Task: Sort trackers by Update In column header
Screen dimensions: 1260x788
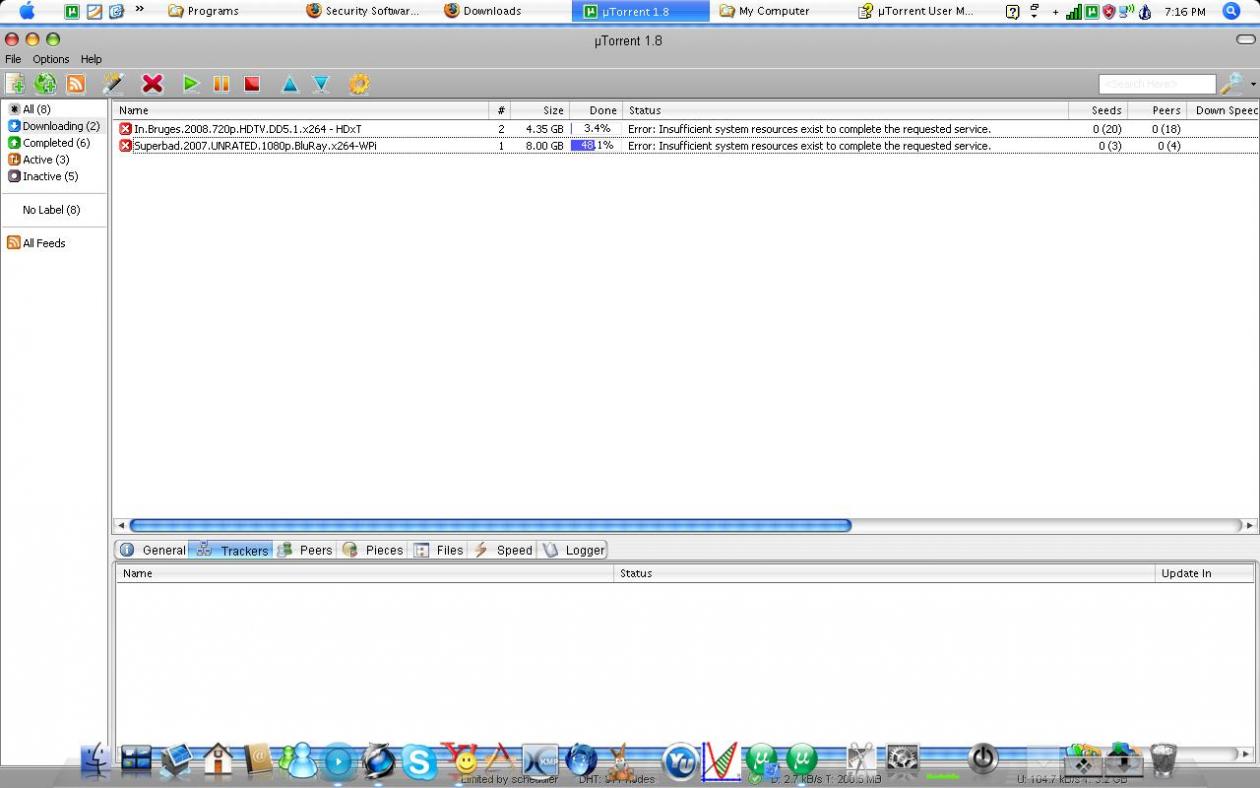Action: point(1204,574)
